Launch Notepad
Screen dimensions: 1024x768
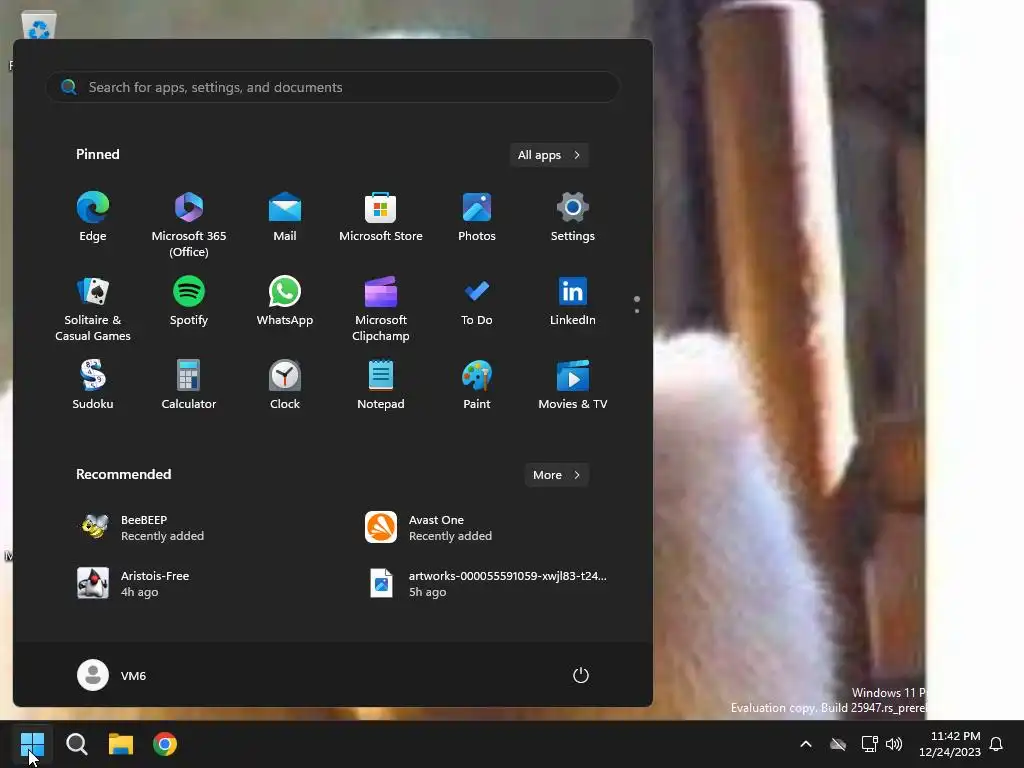pos(381,385)
